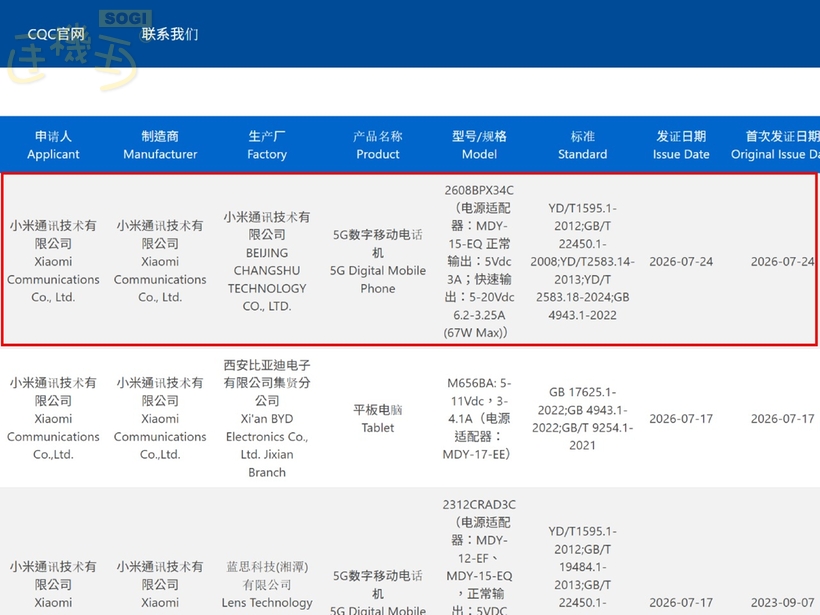
Task: Select the 首次发证日期 Original Issue Date header
Action: pos(775,145)
